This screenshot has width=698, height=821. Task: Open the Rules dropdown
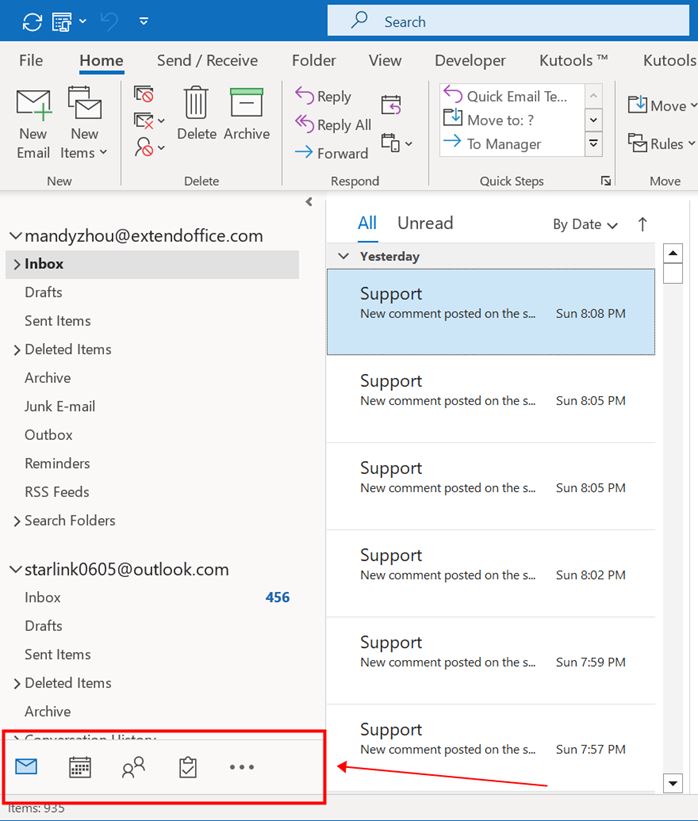click(662, 143)
